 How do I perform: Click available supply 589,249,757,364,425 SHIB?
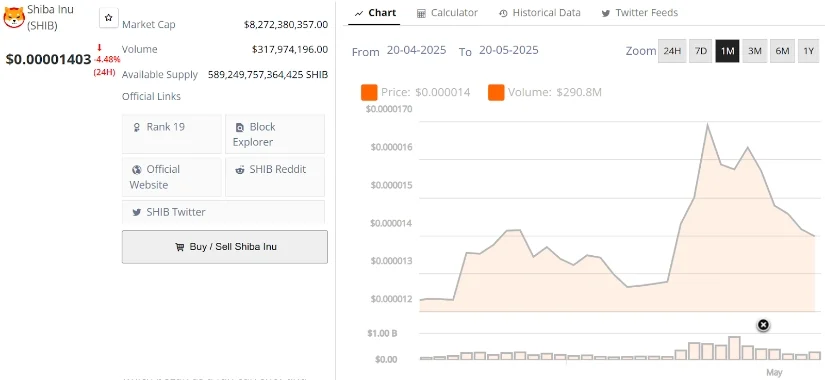click(268, 75)
